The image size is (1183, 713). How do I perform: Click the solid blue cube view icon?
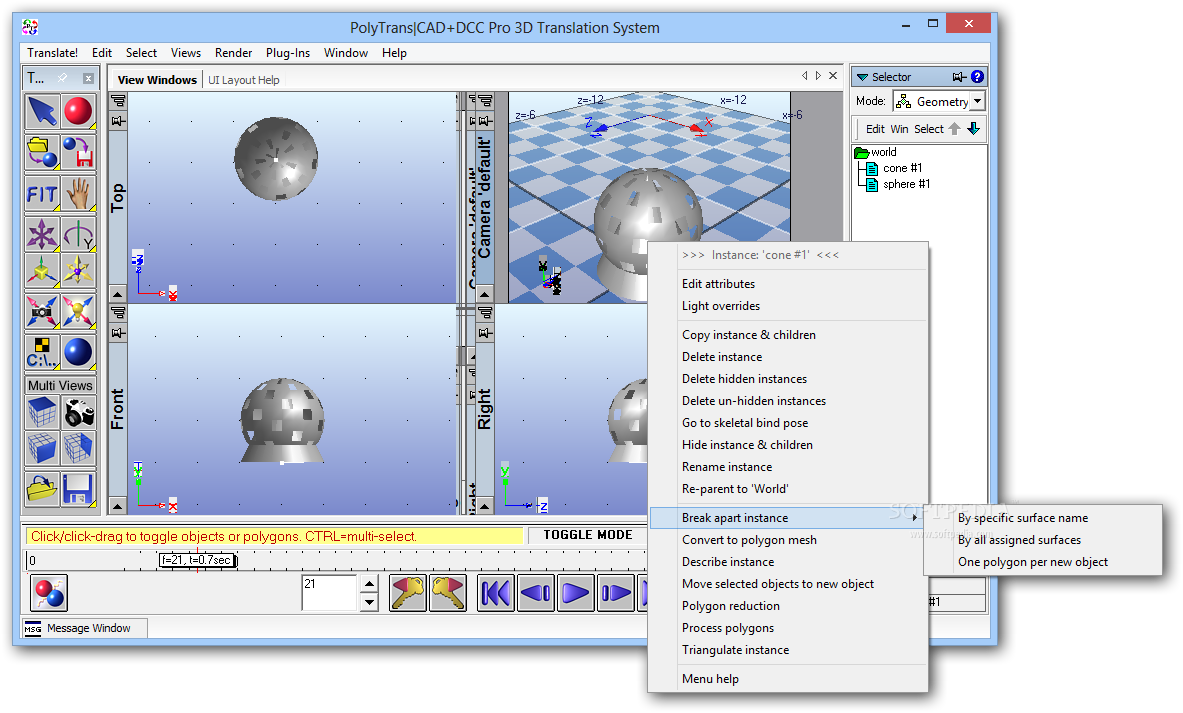click(42, 413)
